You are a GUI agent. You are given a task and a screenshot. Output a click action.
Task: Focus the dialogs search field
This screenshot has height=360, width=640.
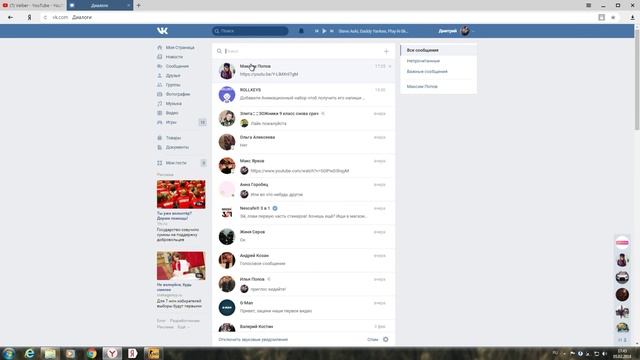pyautogui.click(x=302, y=51)
